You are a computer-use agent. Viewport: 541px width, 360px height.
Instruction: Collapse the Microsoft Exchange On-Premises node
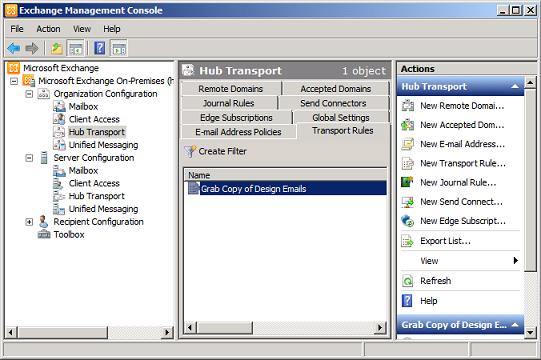[x=14, y=81]
